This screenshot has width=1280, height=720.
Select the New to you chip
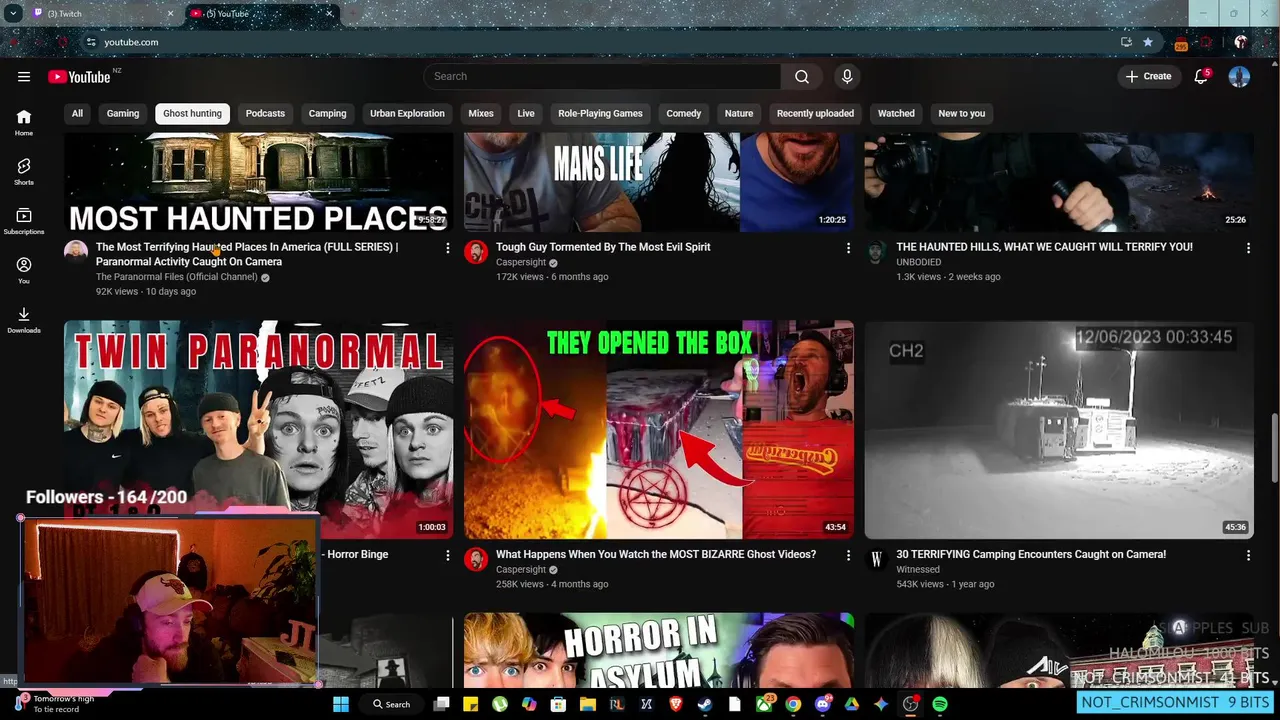(961, 113)
